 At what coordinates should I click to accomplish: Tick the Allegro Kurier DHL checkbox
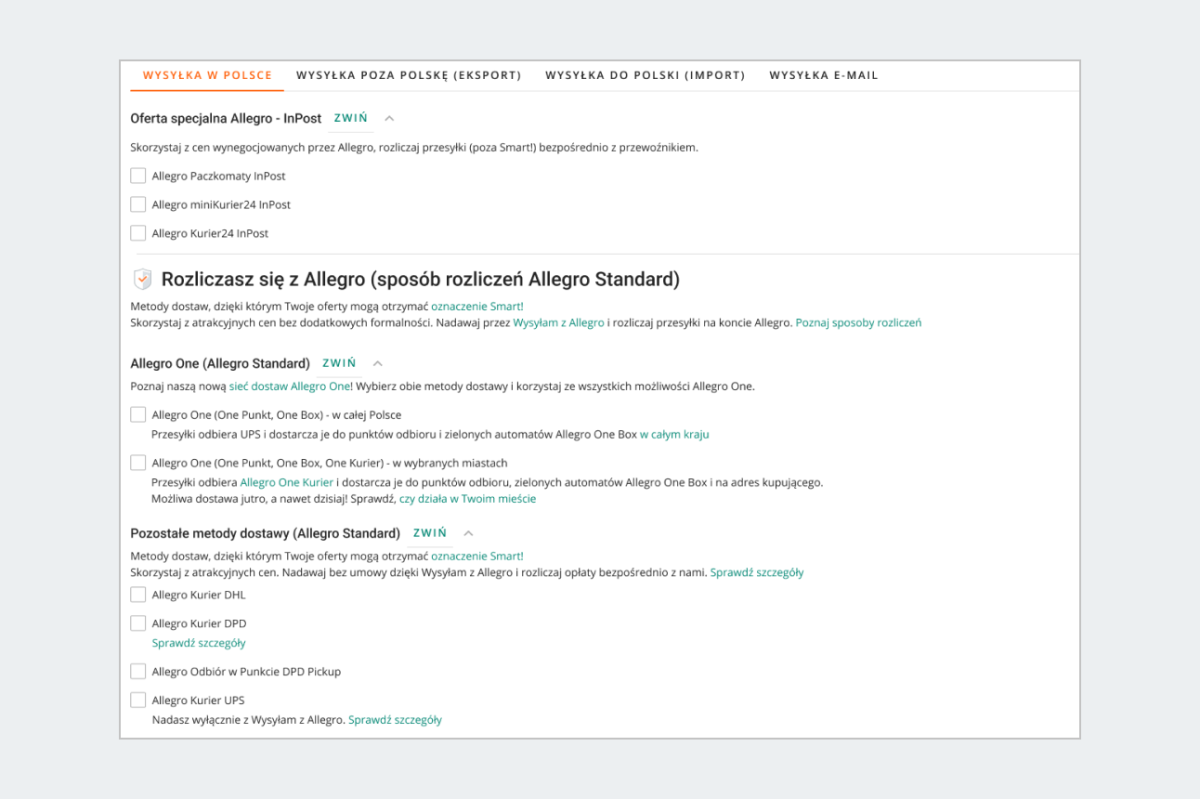[x=138, y=595]
